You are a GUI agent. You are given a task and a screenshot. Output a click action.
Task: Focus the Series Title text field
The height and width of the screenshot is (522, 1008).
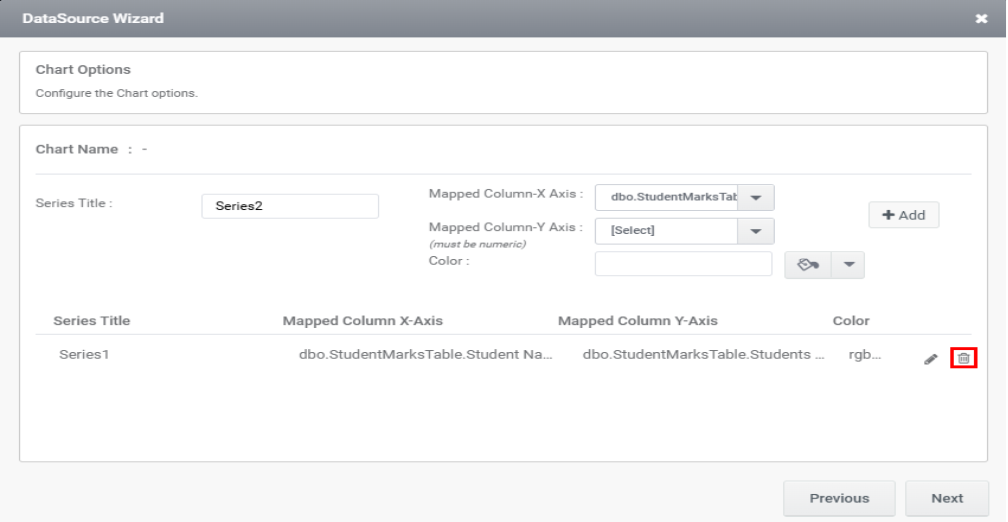coord(290,206)
